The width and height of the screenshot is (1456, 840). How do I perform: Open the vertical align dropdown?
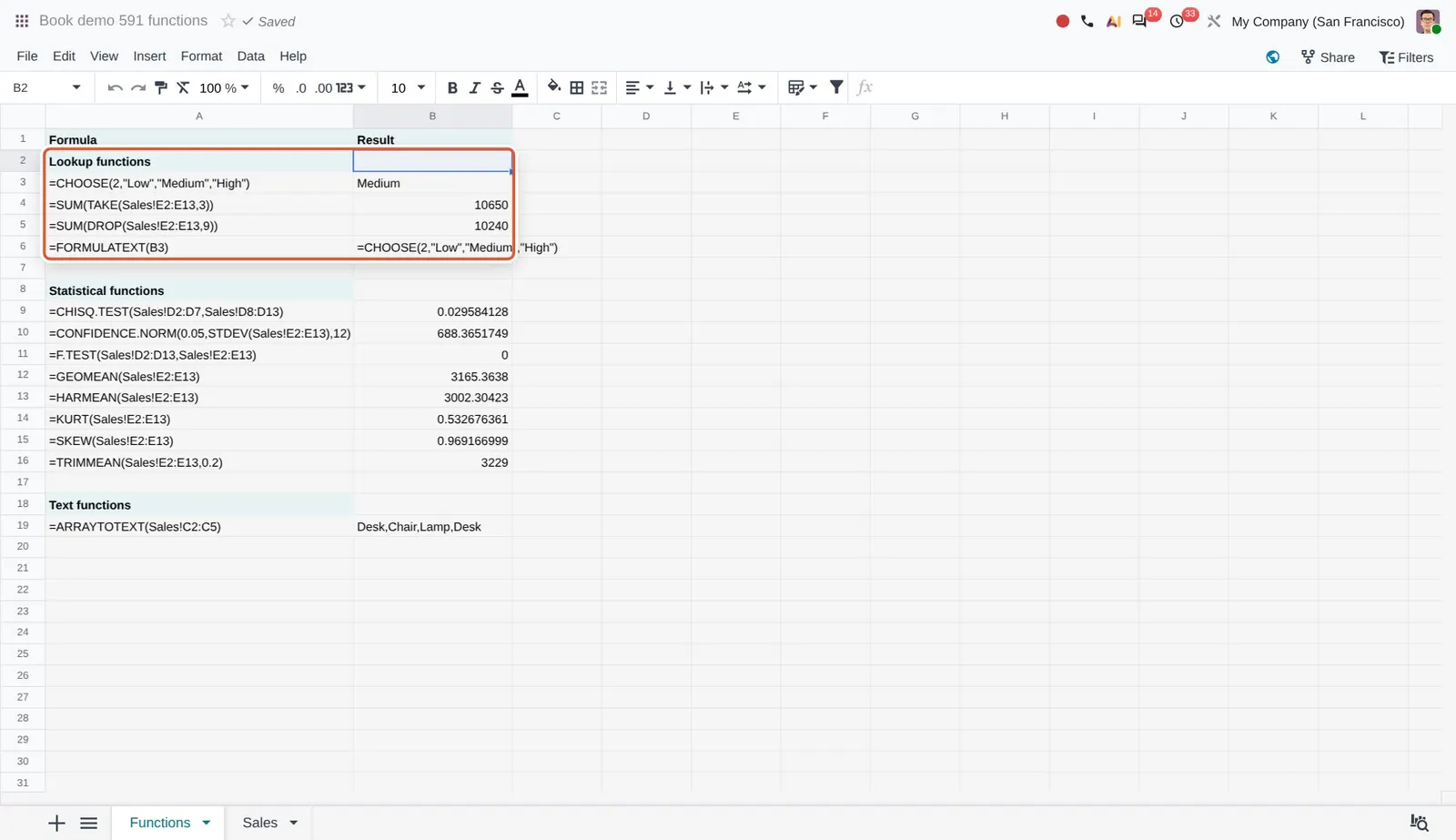[677, 87]
